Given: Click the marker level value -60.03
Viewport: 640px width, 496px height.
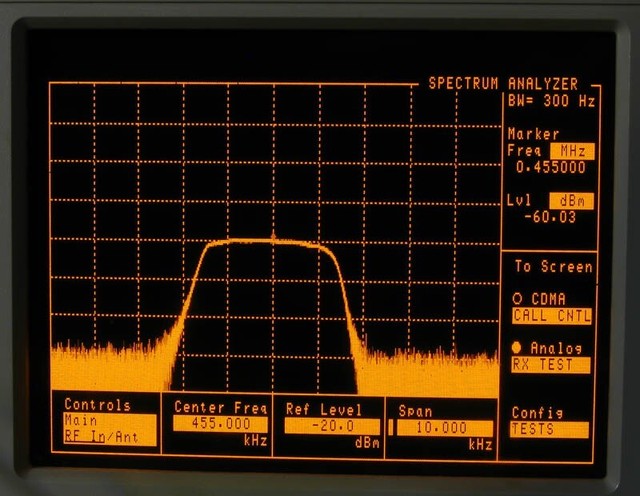Looking at the screenshot, I should coord(550,217).
